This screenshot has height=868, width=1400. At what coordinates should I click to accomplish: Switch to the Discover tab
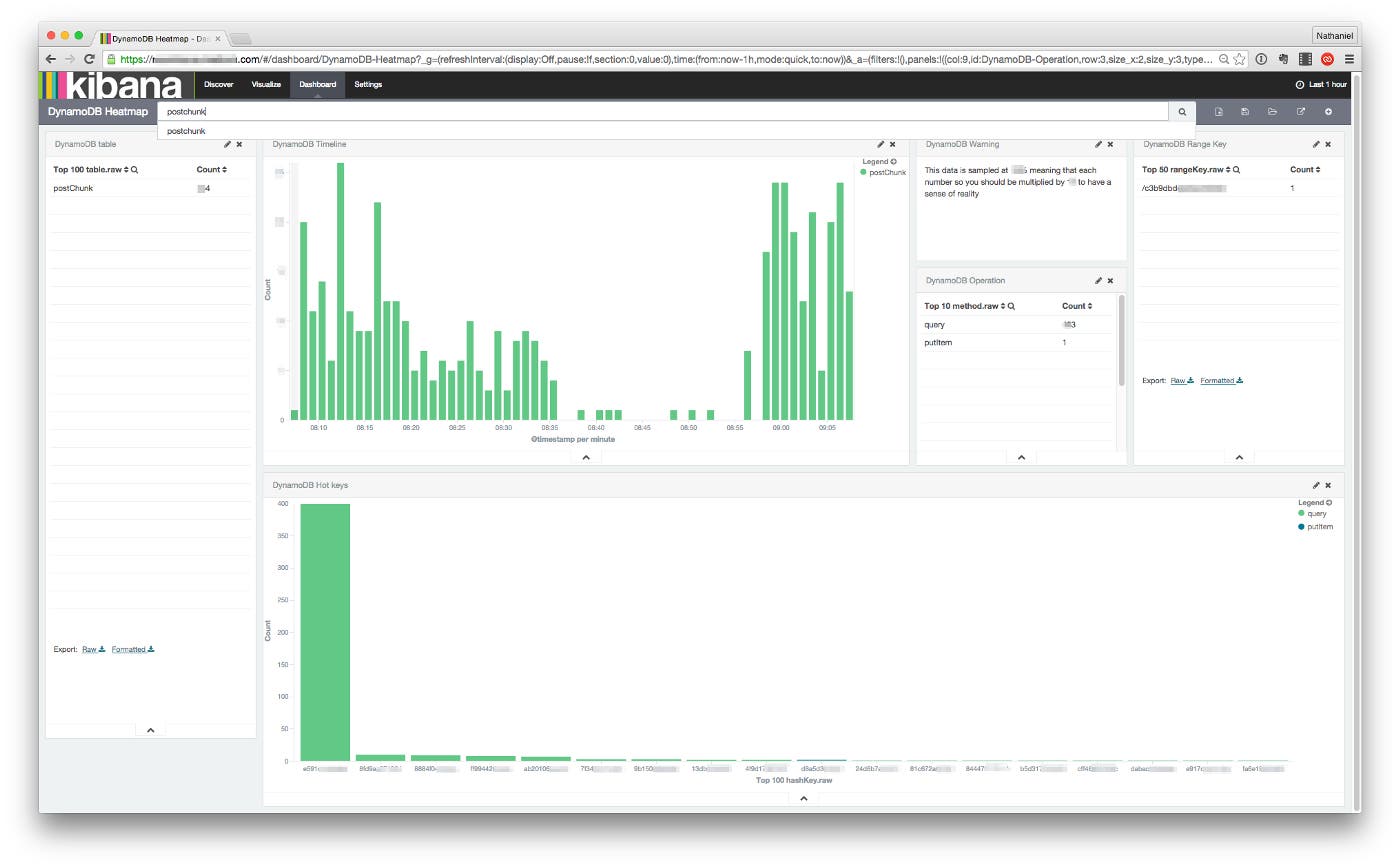click(218, 85)
